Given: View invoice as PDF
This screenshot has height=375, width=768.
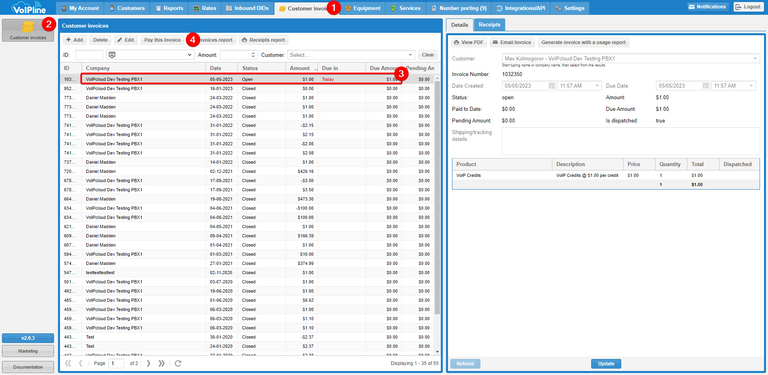Looking at the screenshot, I should coord(469,43).
